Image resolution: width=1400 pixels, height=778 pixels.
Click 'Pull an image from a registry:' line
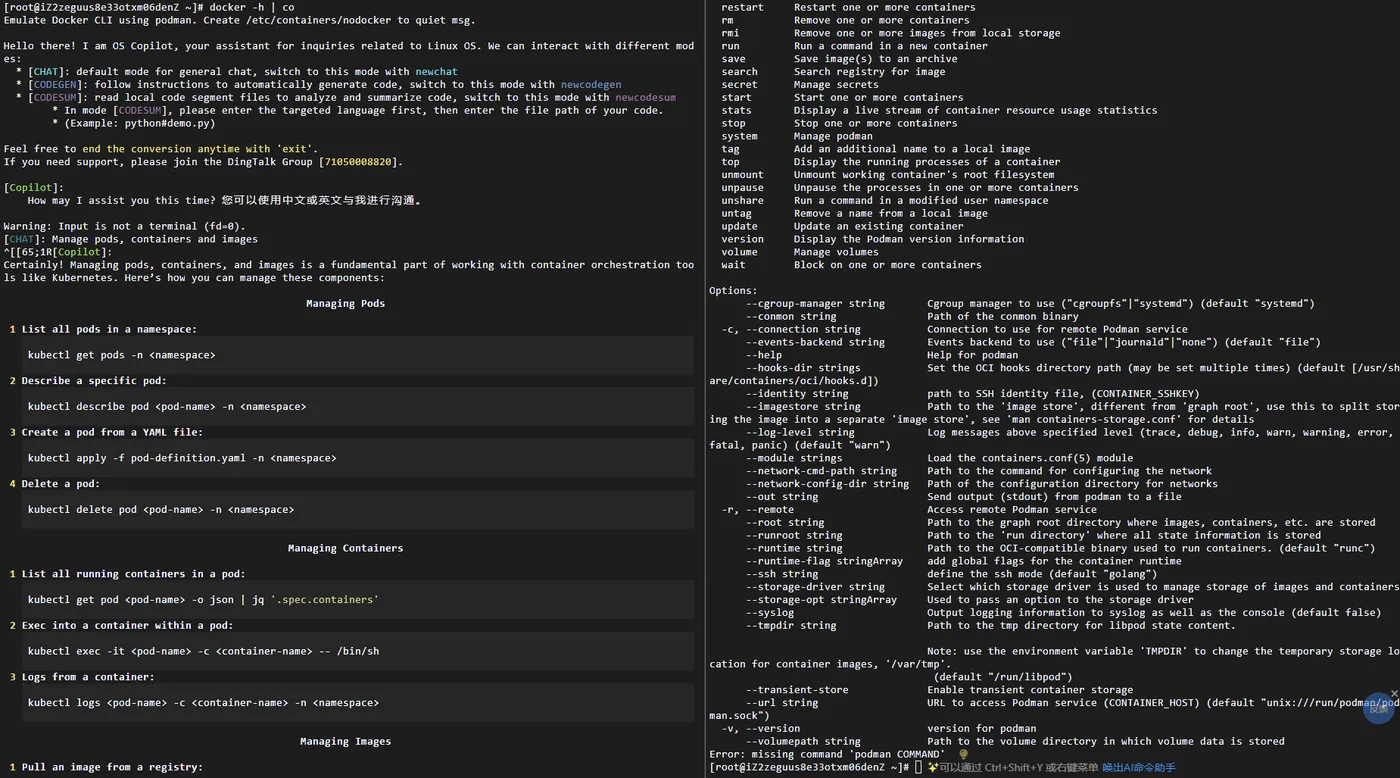tap(112, 768)
